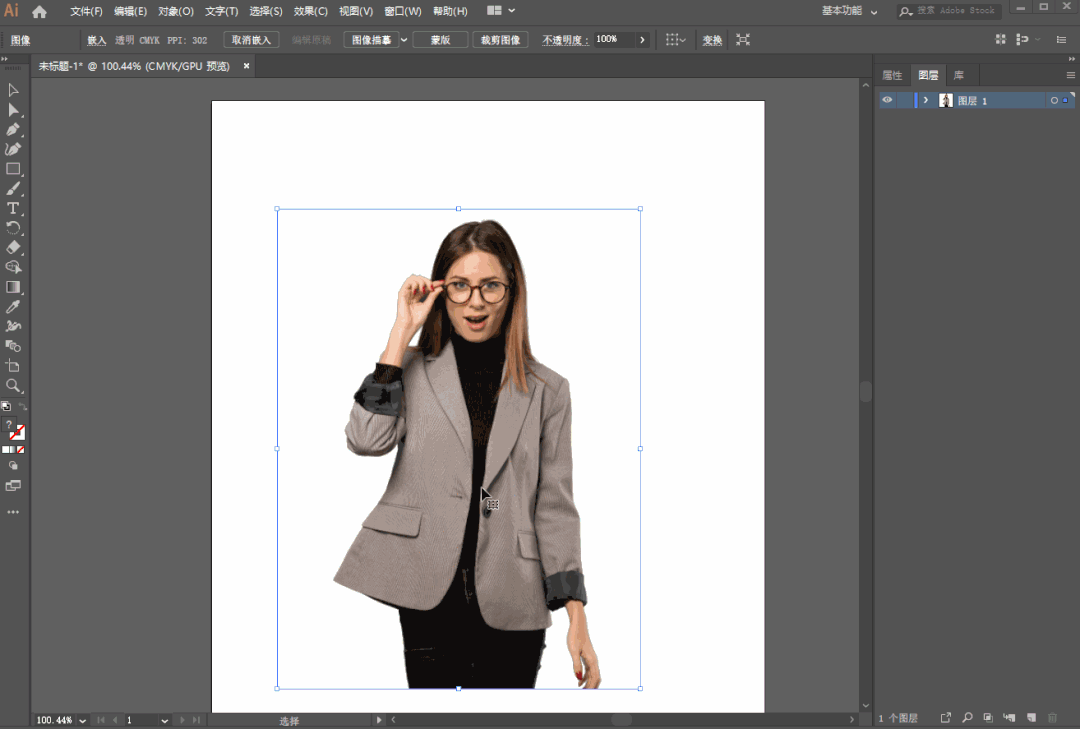Click the Home icon

click(x=40, y=12)
